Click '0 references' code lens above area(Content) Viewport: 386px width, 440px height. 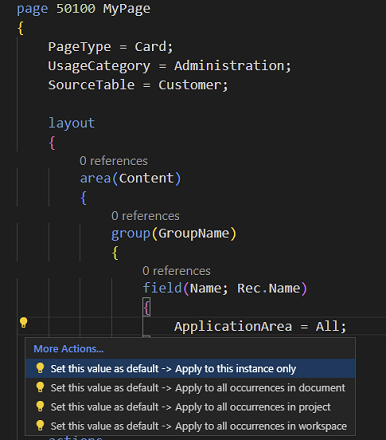click(x=113, y=161)
